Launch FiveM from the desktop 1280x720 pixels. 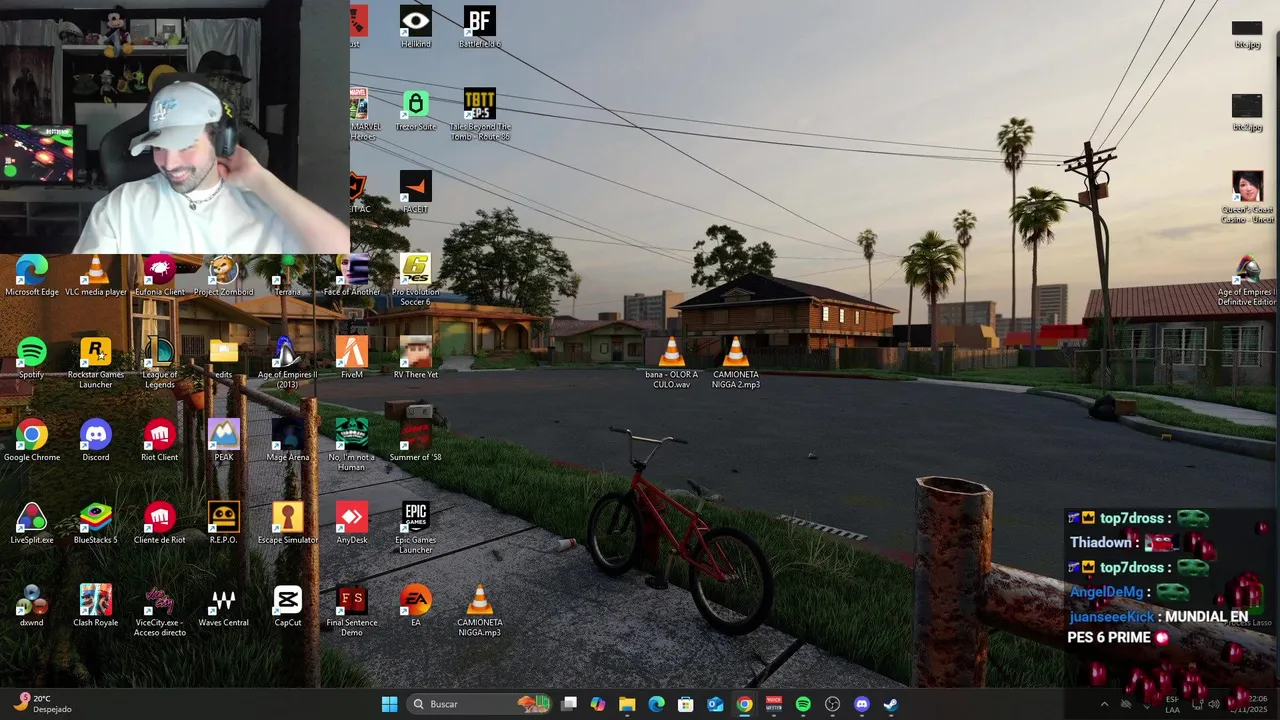click(352, 358)
